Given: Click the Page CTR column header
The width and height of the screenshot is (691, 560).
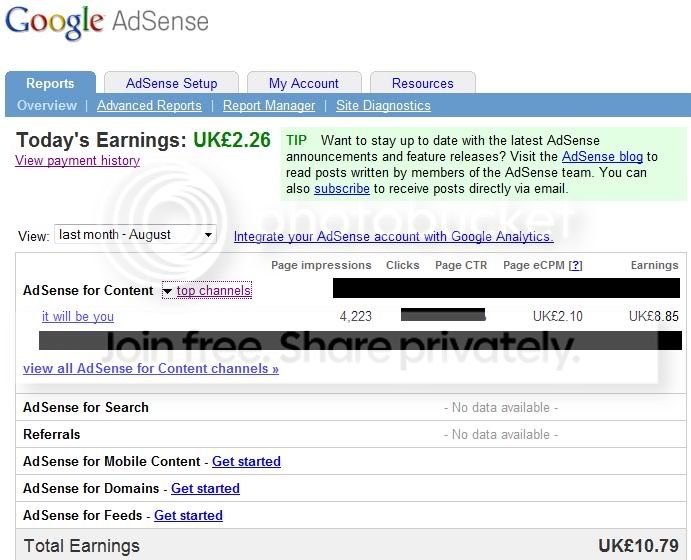Looking at the screenshot, I should point(461,265).
